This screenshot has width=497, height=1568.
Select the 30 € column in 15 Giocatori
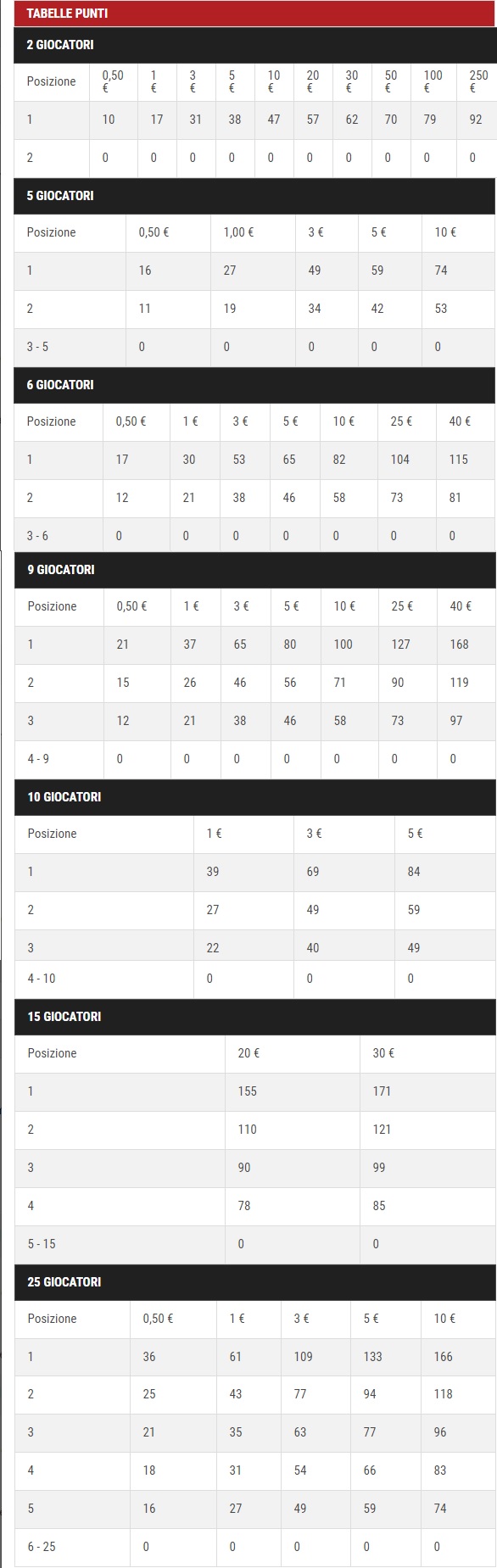(382, 1053)
